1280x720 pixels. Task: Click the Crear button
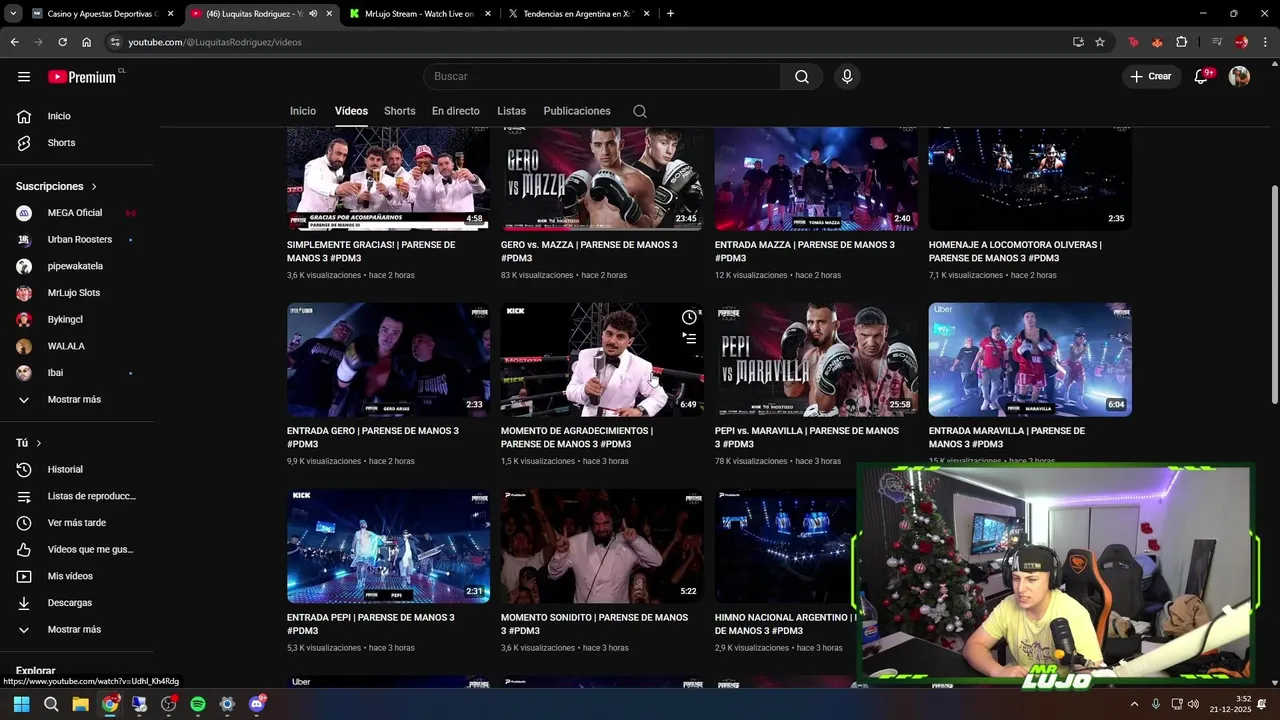click(1151, 76)
